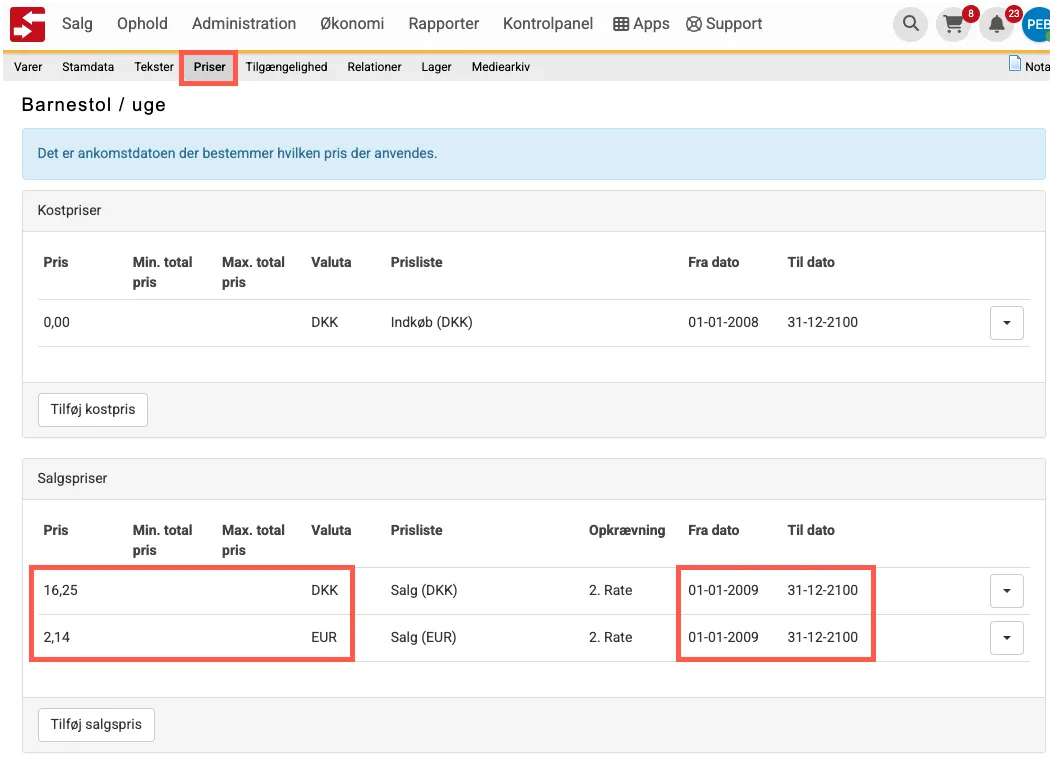Expand the Salg (DKK) sales price row dropdown
Screen dimensions: 1052x764
point(1006,591)
